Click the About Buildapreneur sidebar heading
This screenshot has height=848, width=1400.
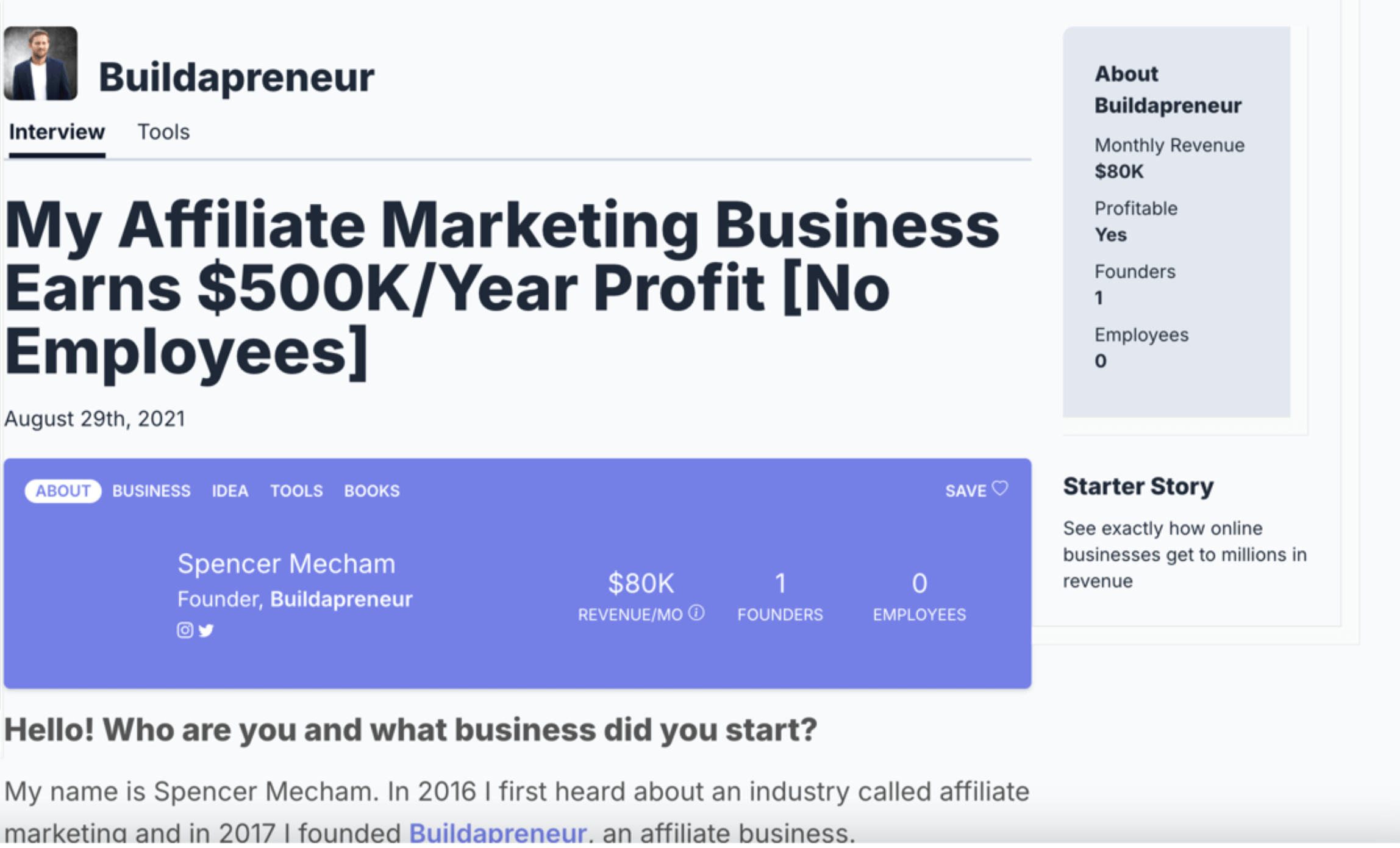(x=1168, y=90)
